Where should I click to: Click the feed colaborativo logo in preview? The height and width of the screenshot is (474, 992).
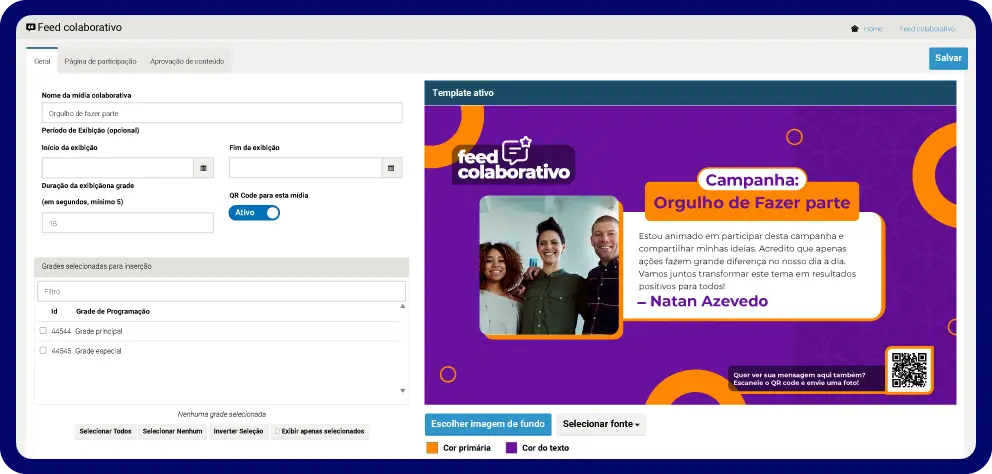coord(513,161)
